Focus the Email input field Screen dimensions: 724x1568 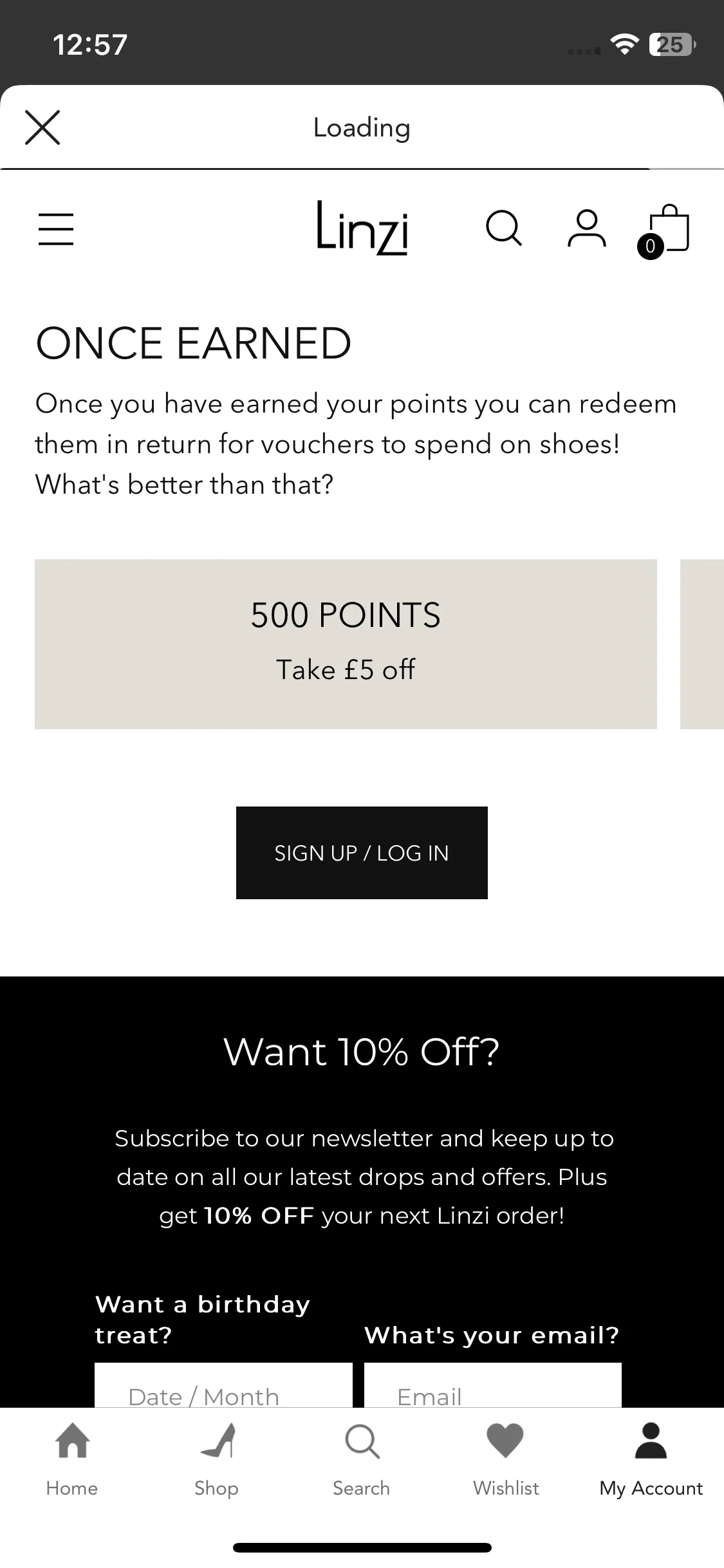click(x=493, y=1385)
